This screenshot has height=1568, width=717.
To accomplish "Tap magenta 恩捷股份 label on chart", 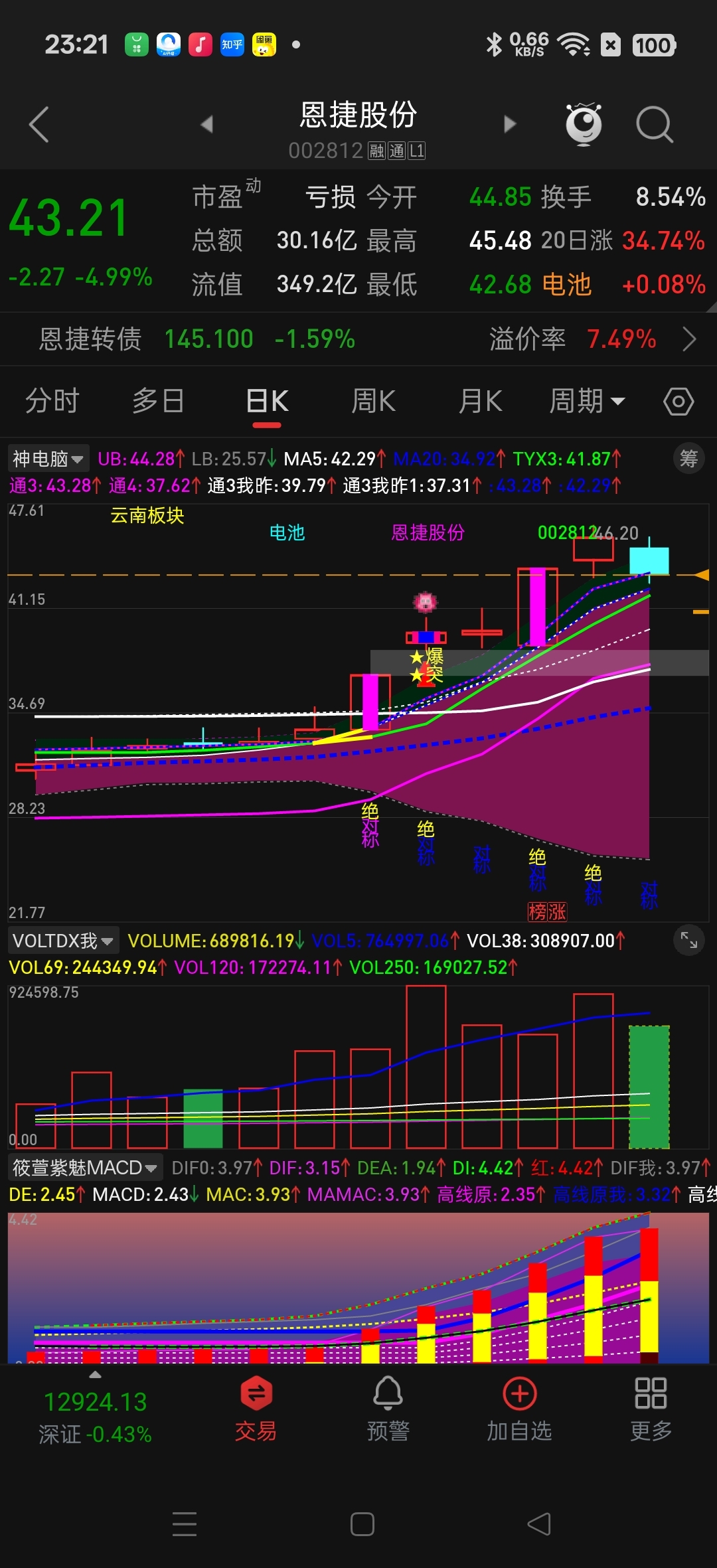I will tap(428, 532).
